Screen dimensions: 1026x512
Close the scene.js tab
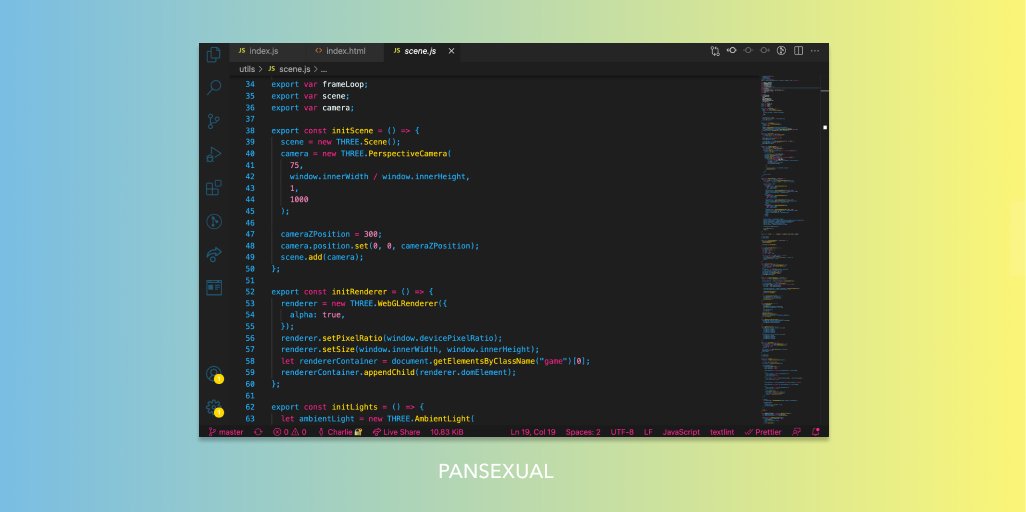(451, 50)
